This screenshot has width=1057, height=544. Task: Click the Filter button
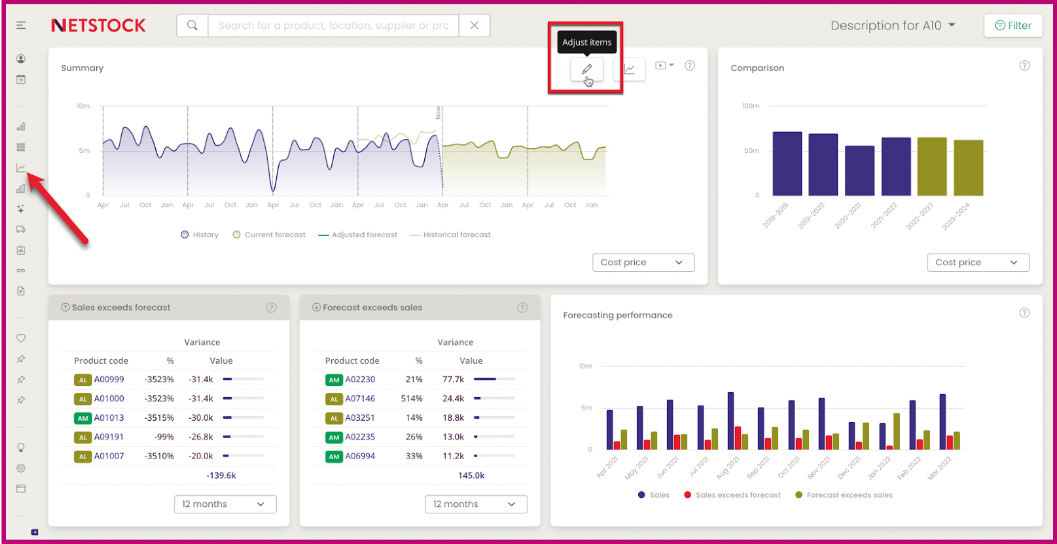click(1013, 25)
